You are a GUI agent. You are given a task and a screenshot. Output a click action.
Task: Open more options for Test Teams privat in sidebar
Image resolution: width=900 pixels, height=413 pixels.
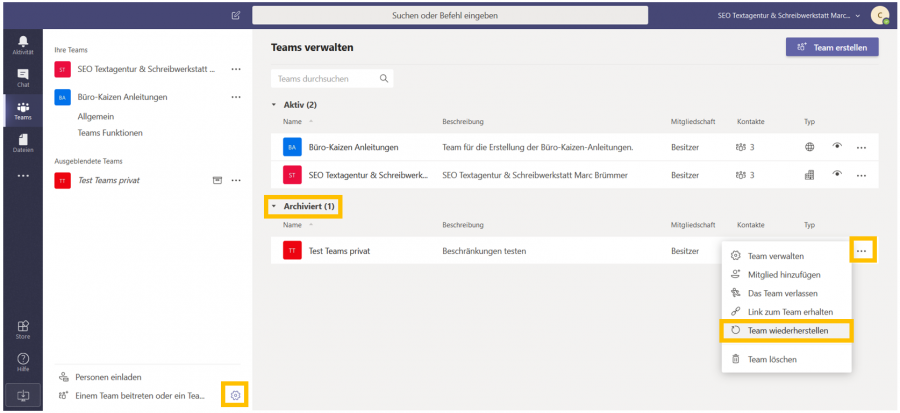coord(236,180)
